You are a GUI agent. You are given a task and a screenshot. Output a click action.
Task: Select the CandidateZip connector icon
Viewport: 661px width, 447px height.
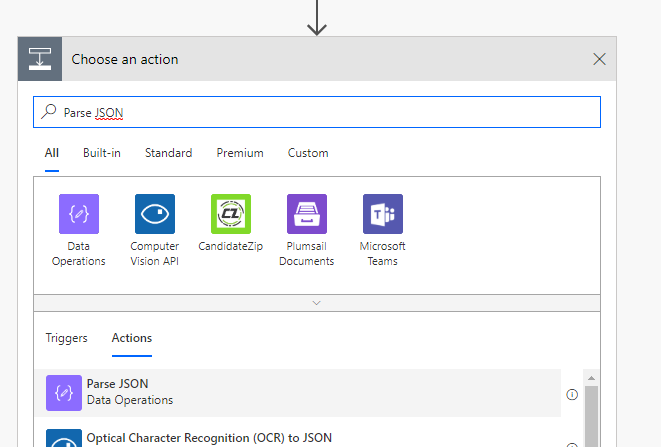point(231,214)
